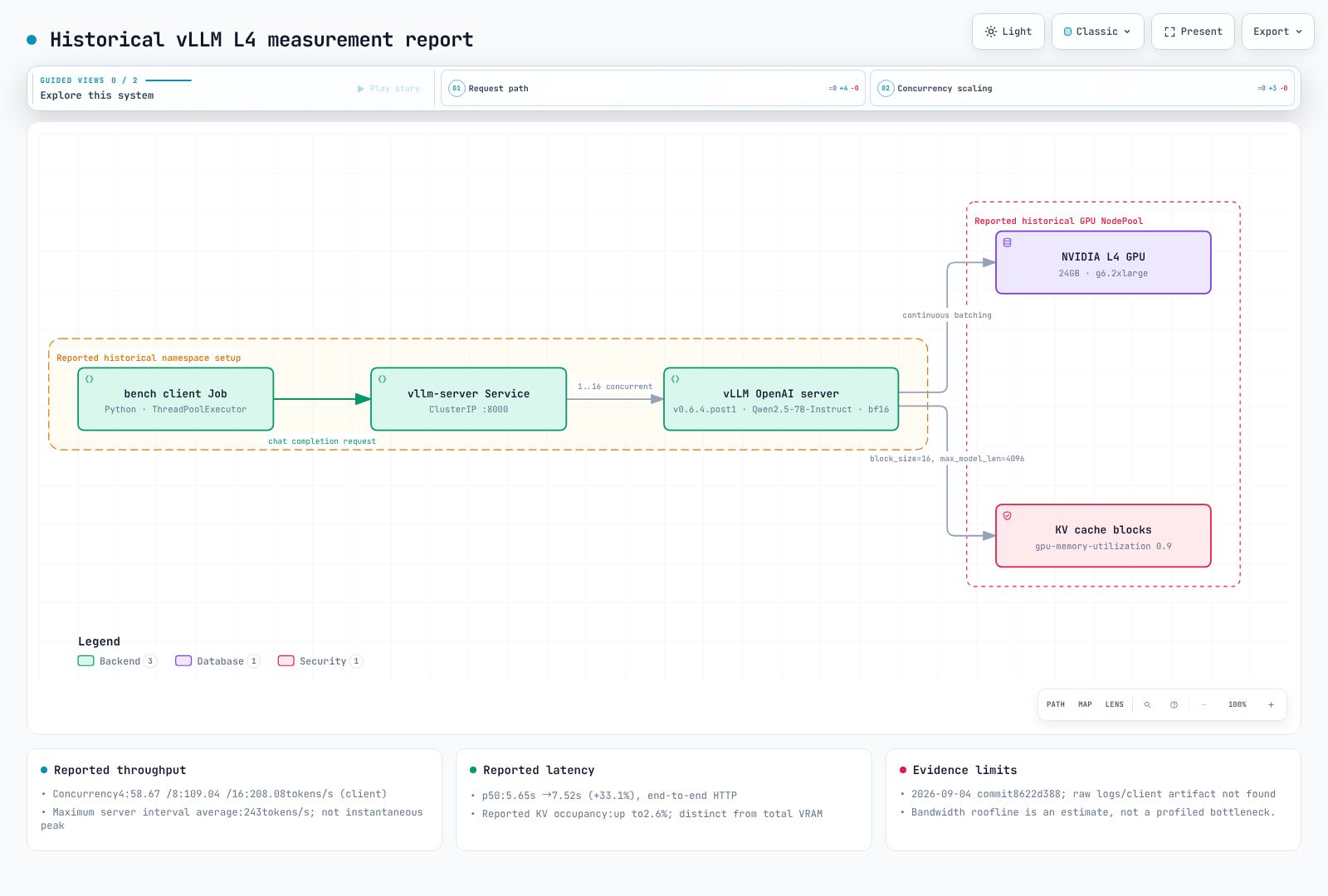
Task: Open the help question-mark icon
Action: (x=1174, y=704)
